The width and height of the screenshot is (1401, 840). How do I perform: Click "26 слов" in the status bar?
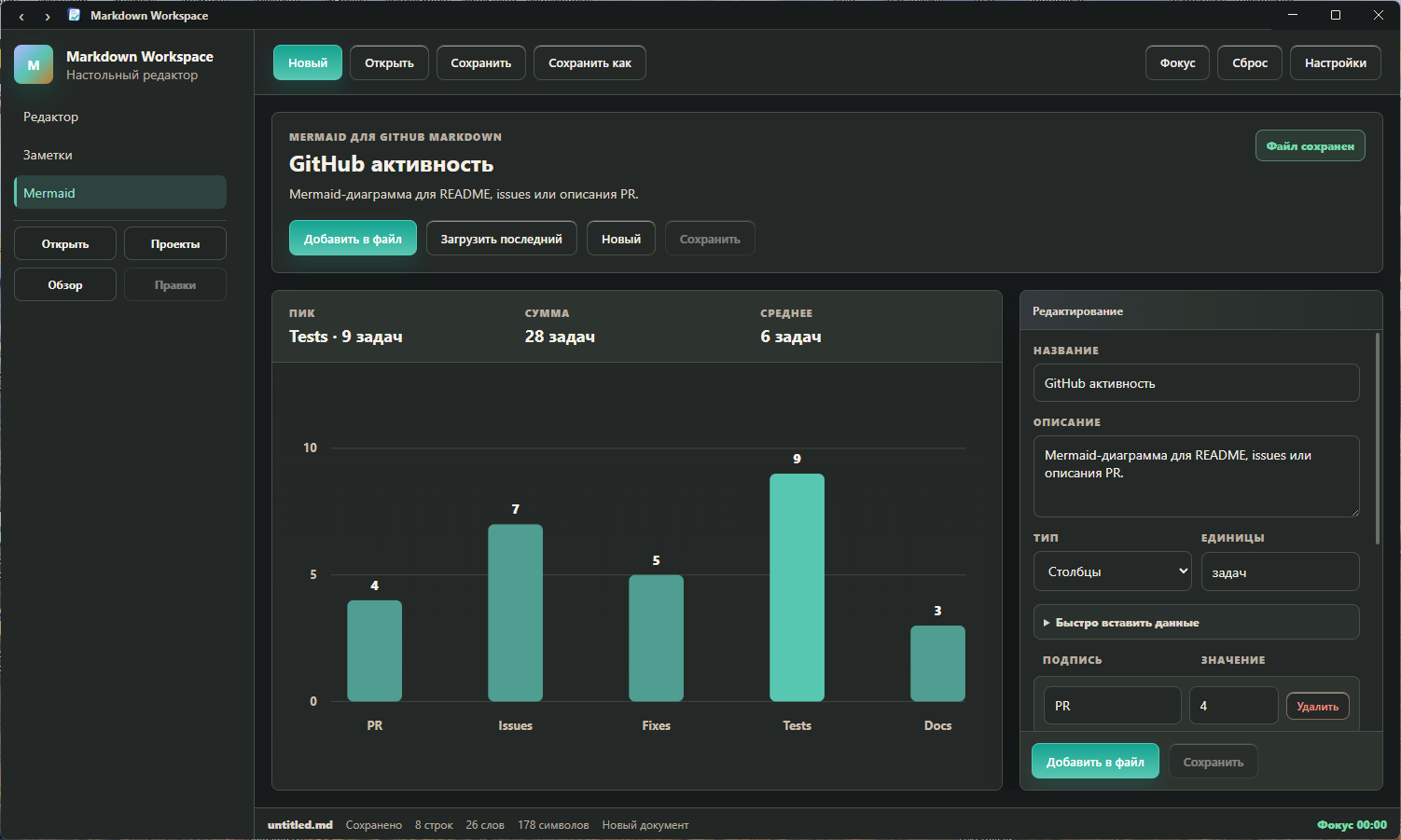tap(485, 825)
